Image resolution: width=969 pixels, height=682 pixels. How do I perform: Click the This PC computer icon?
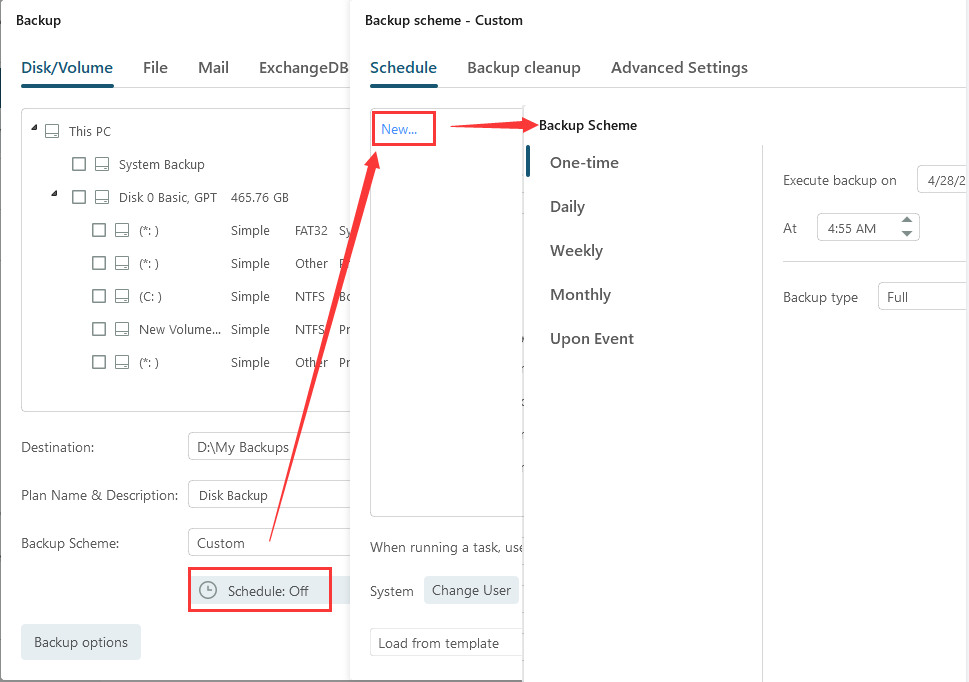pyautogui.click(x=52, y=131)
